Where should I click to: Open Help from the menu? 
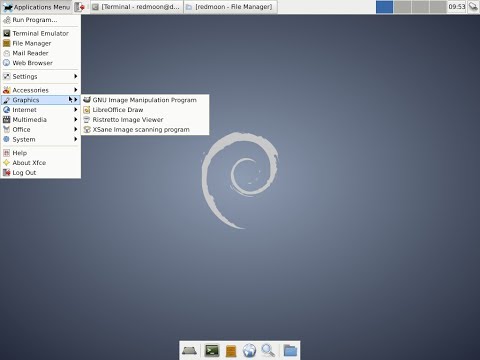41,153
